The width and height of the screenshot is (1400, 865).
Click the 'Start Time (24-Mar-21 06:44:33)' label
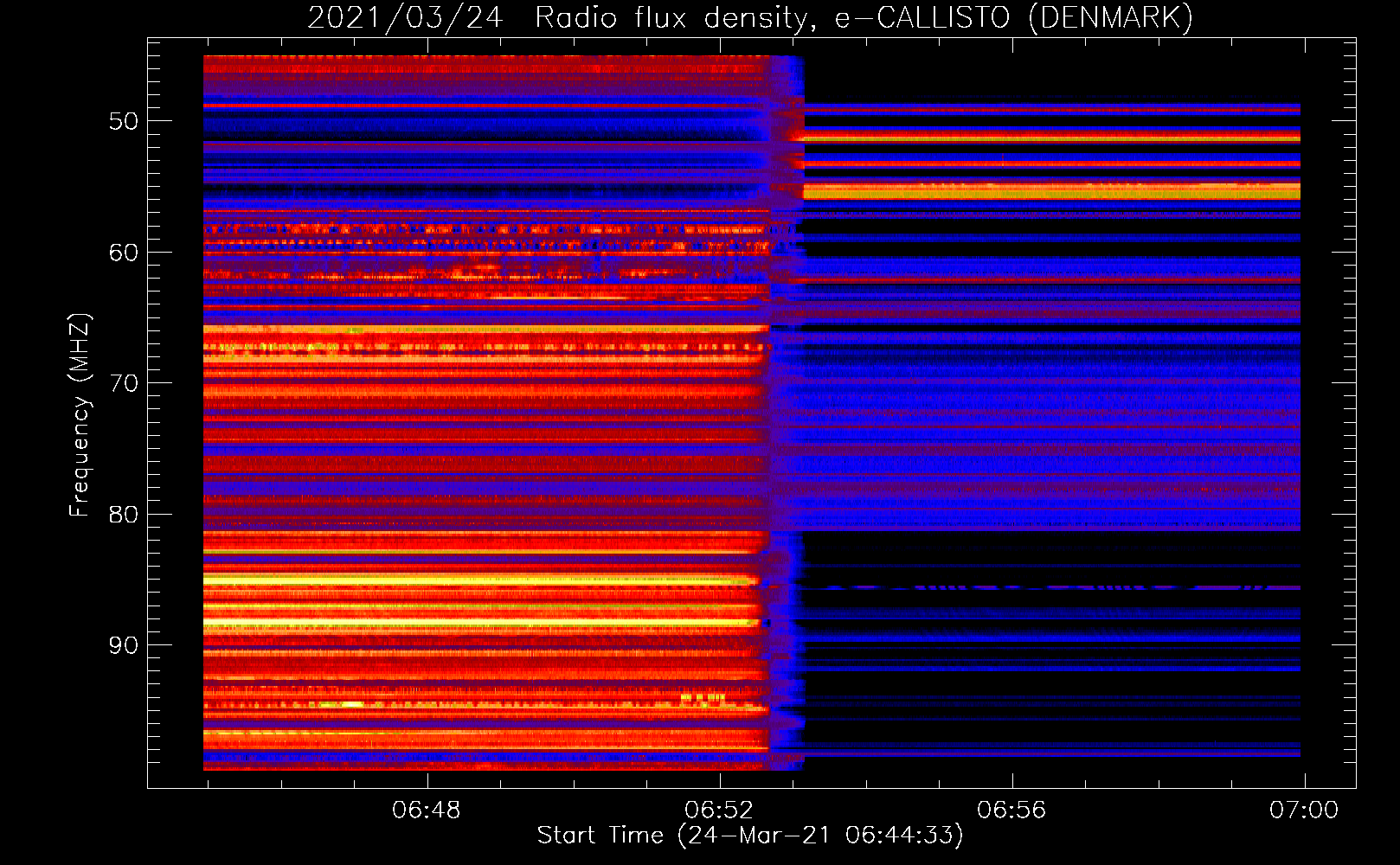point(750,836)
